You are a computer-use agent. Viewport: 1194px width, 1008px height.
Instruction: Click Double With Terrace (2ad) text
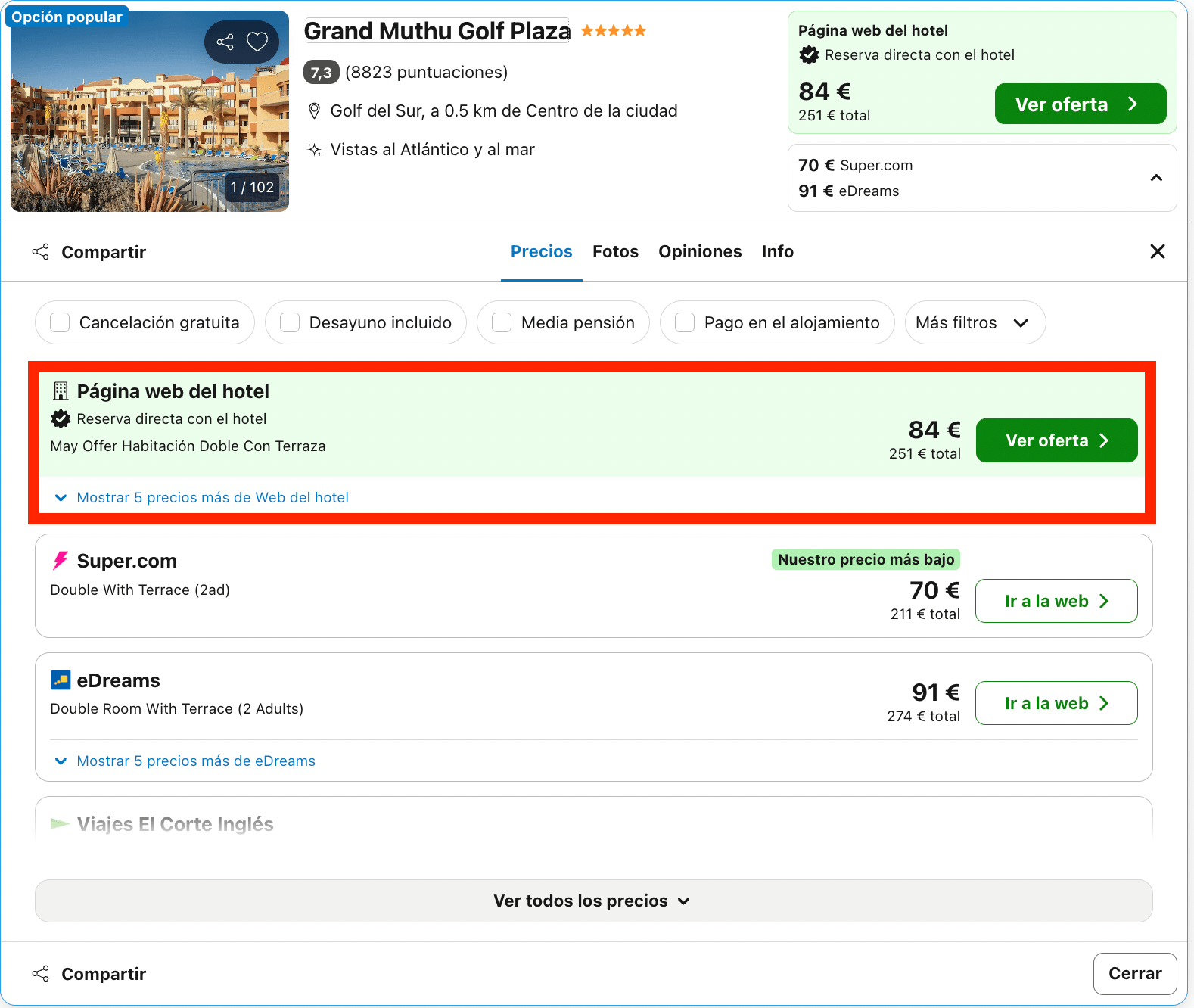click(x=140, y=590)
